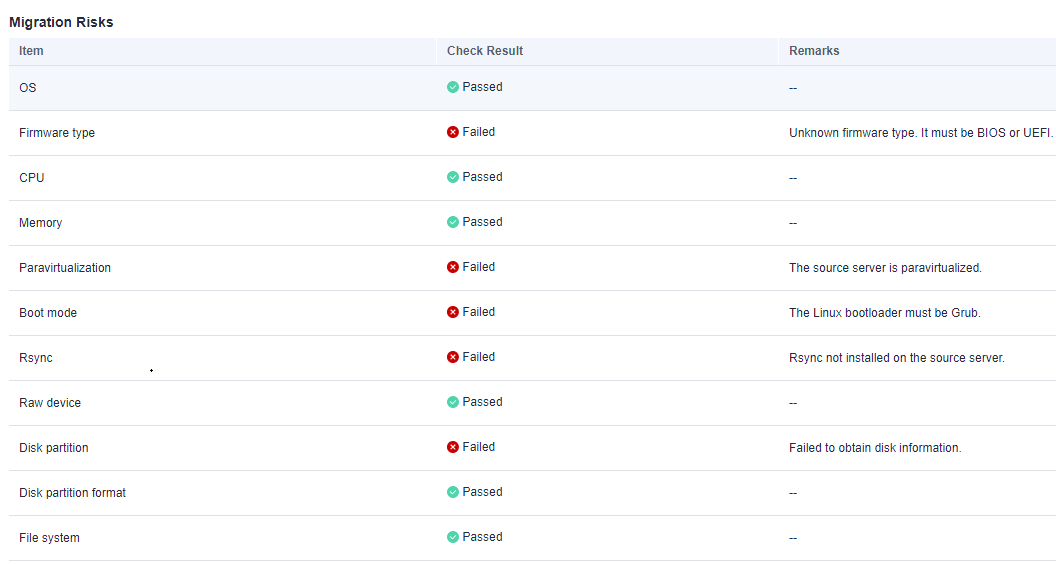Click the passed icon for Disk partition format

(x=453, y=492)
